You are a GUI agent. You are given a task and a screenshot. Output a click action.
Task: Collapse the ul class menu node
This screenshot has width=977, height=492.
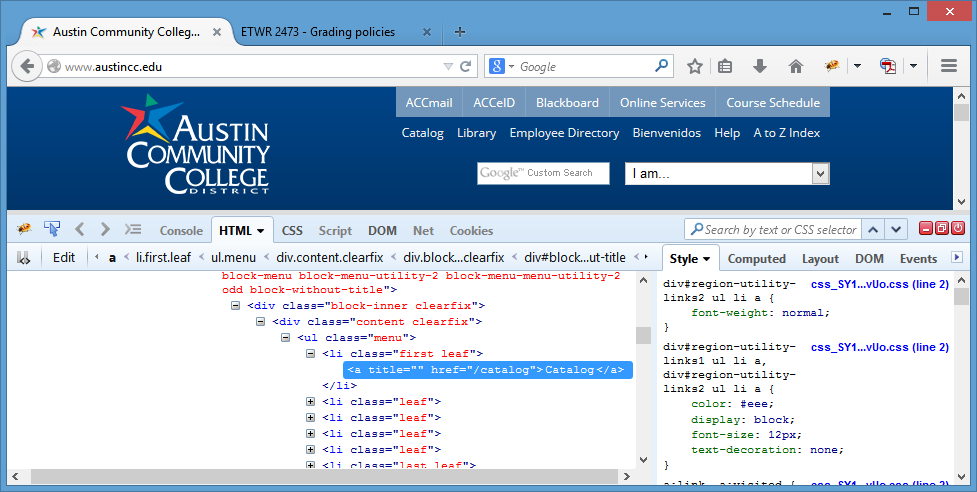pyautogui.click(x=285, y=338)
